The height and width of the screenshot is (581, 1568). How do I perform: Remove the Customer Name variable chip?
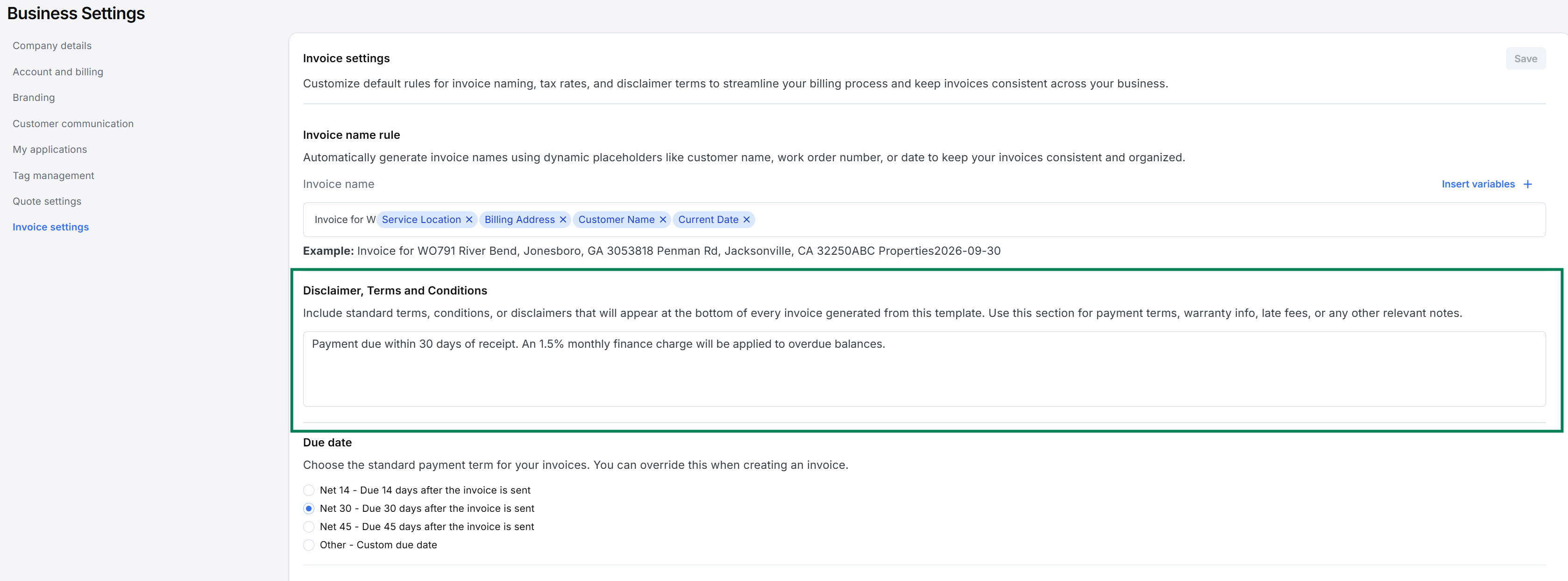point(663,220)
